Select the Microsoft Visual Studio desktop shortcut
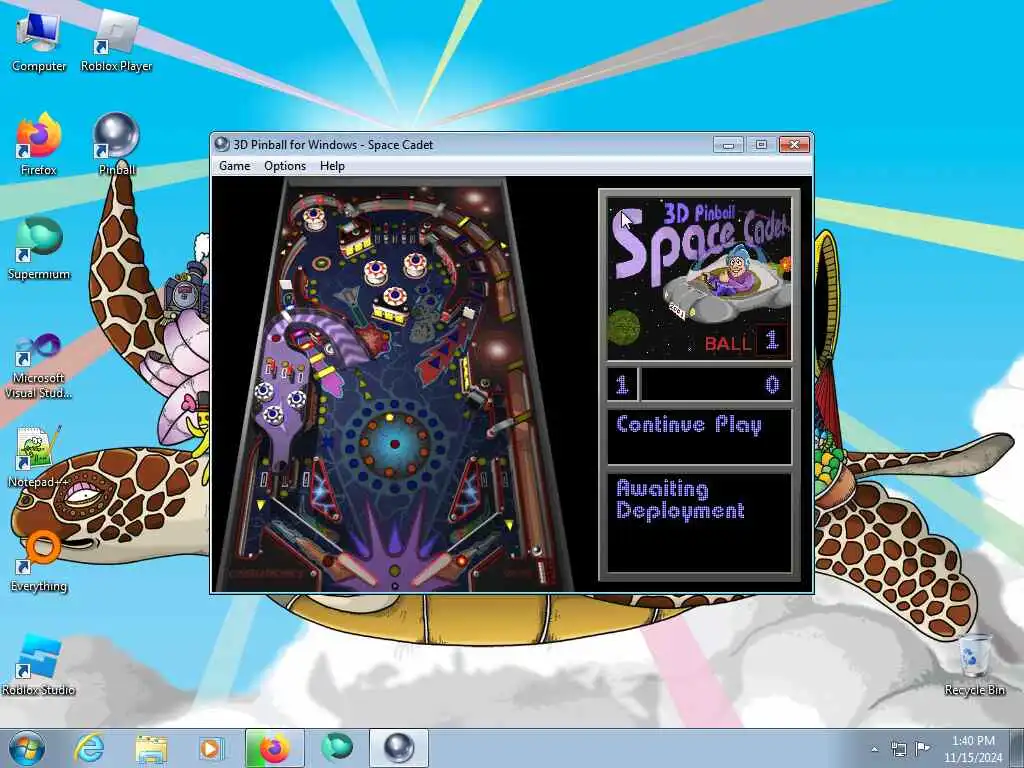 point(39,366)
